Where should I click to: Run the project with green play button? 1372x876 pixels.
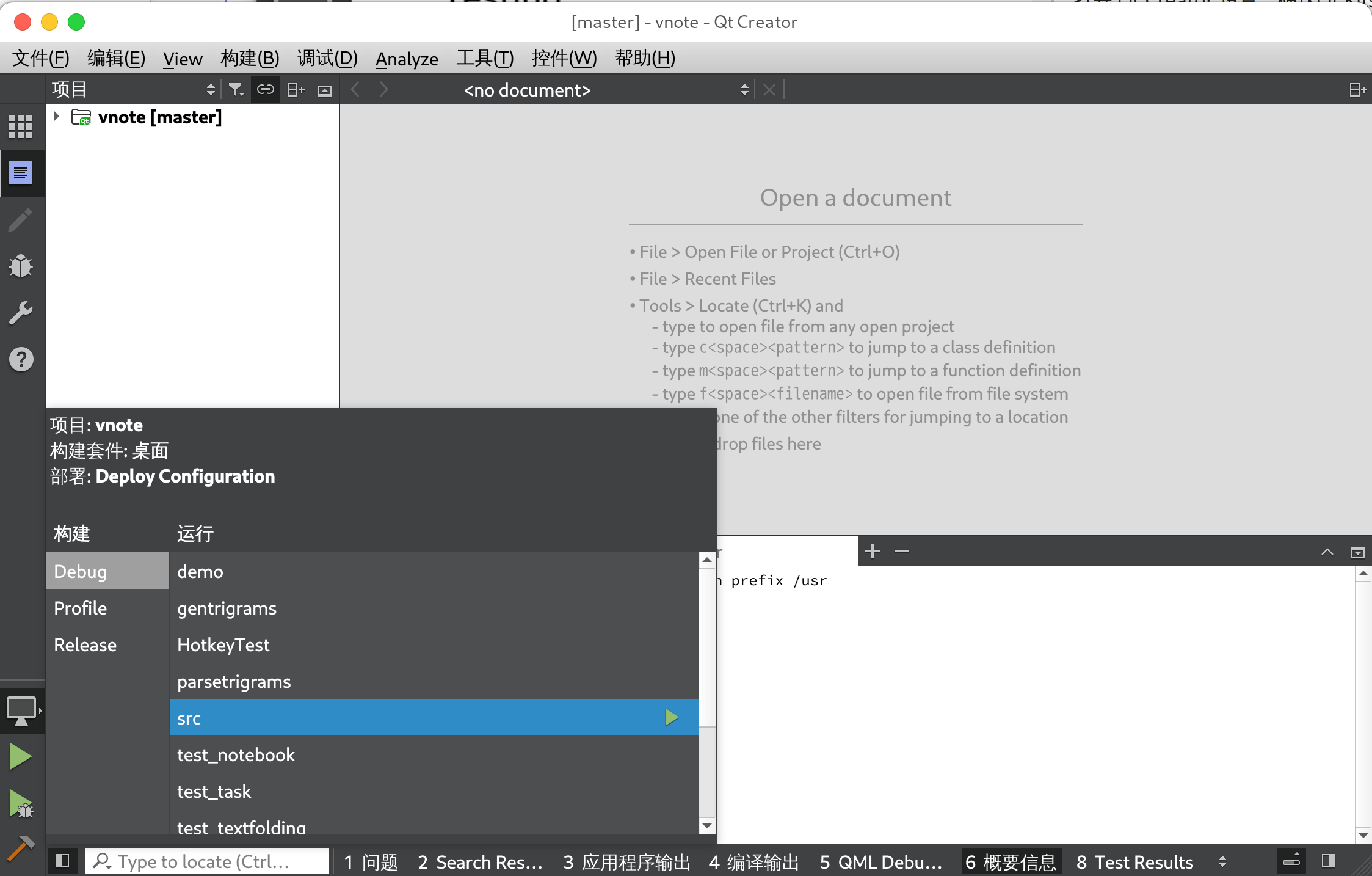[21, 757]
